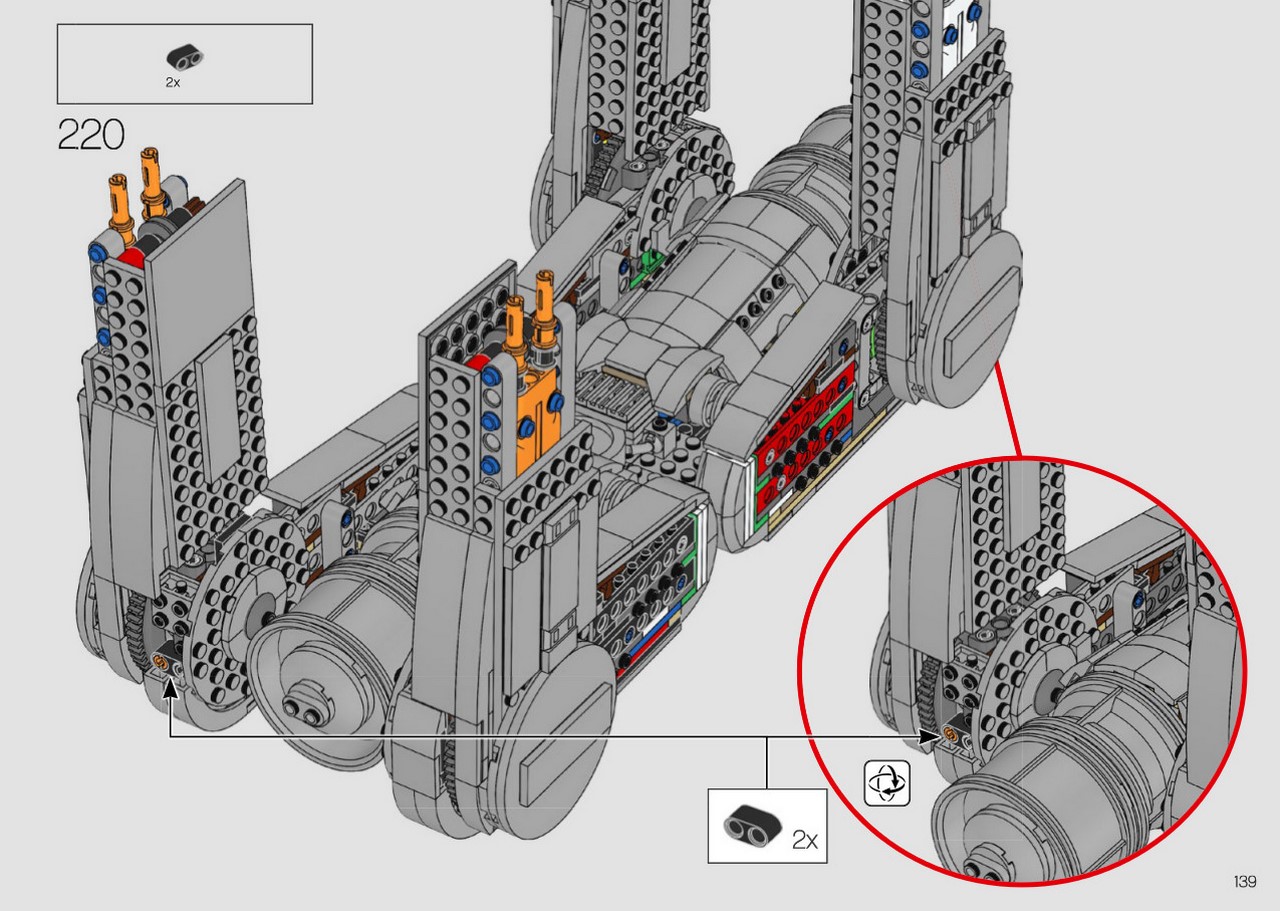
Task: Click the red circular detail inset view
Action: (x=1021, y=670)
